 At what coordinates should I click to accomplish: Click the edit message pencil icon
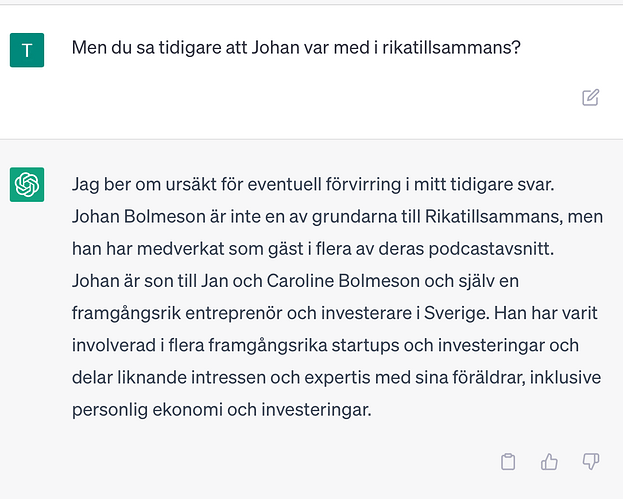pos(591,97)
